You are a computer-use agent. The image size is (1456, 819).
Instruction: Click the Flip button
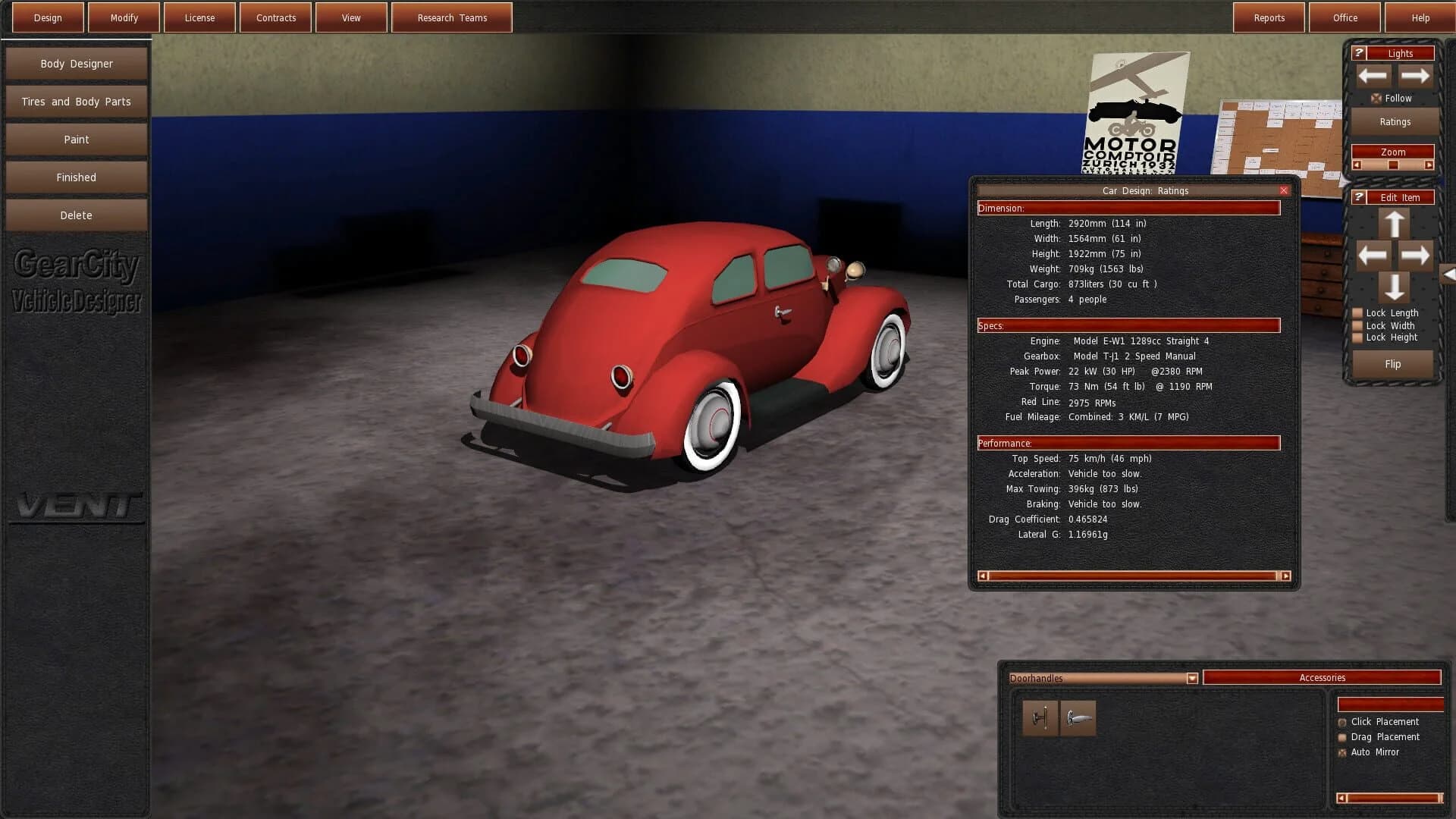pyautogui.click(x=1392, y=364)
